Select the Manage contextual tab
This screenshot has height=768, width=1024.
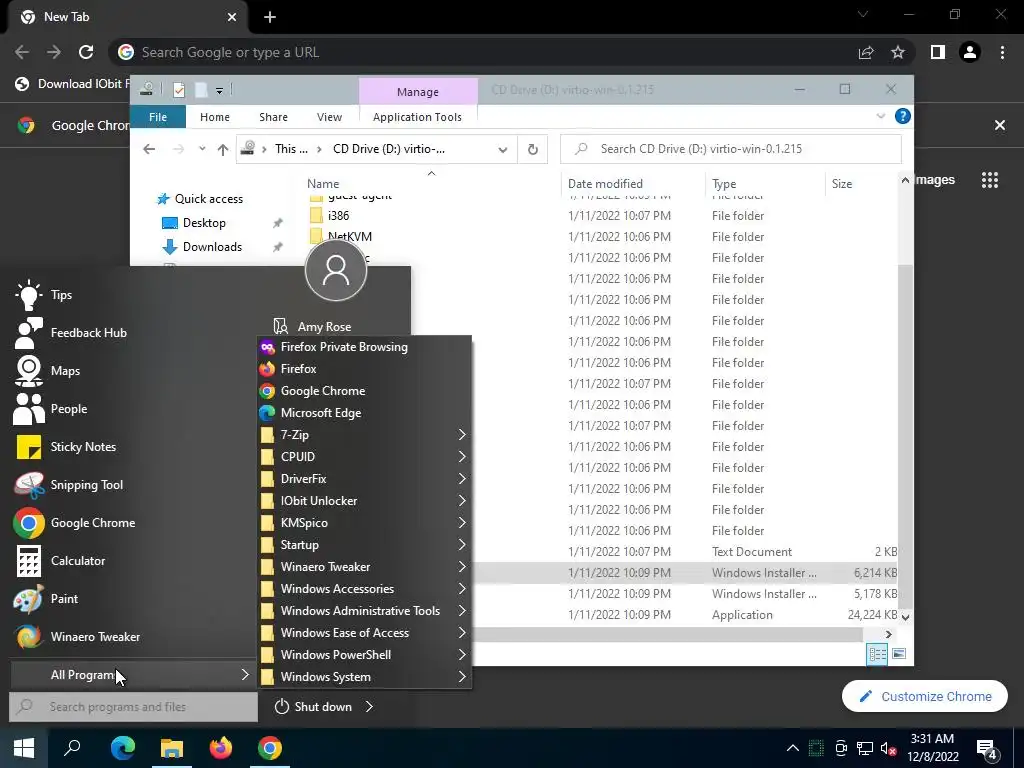tap(418, 91)
